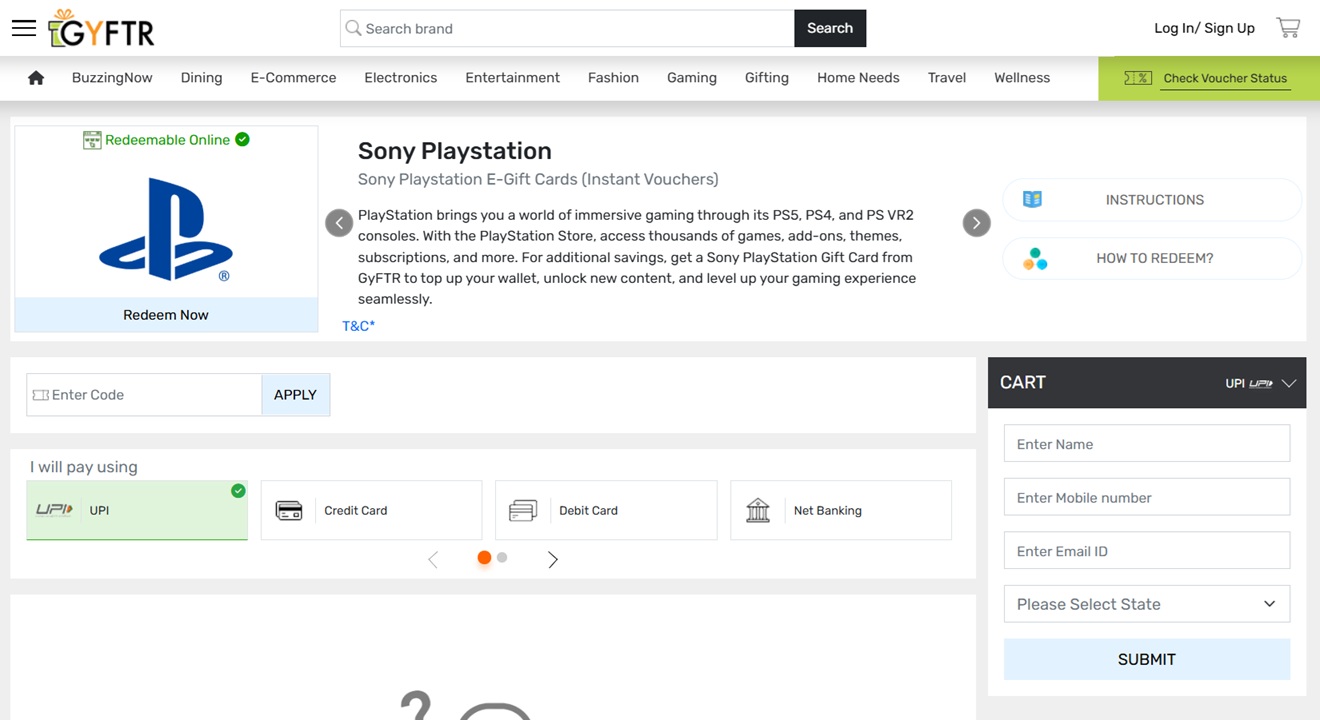The width and height of the screenshot is (1320, 720).
Task: Click the Debit Card icon
Action: 523,511
